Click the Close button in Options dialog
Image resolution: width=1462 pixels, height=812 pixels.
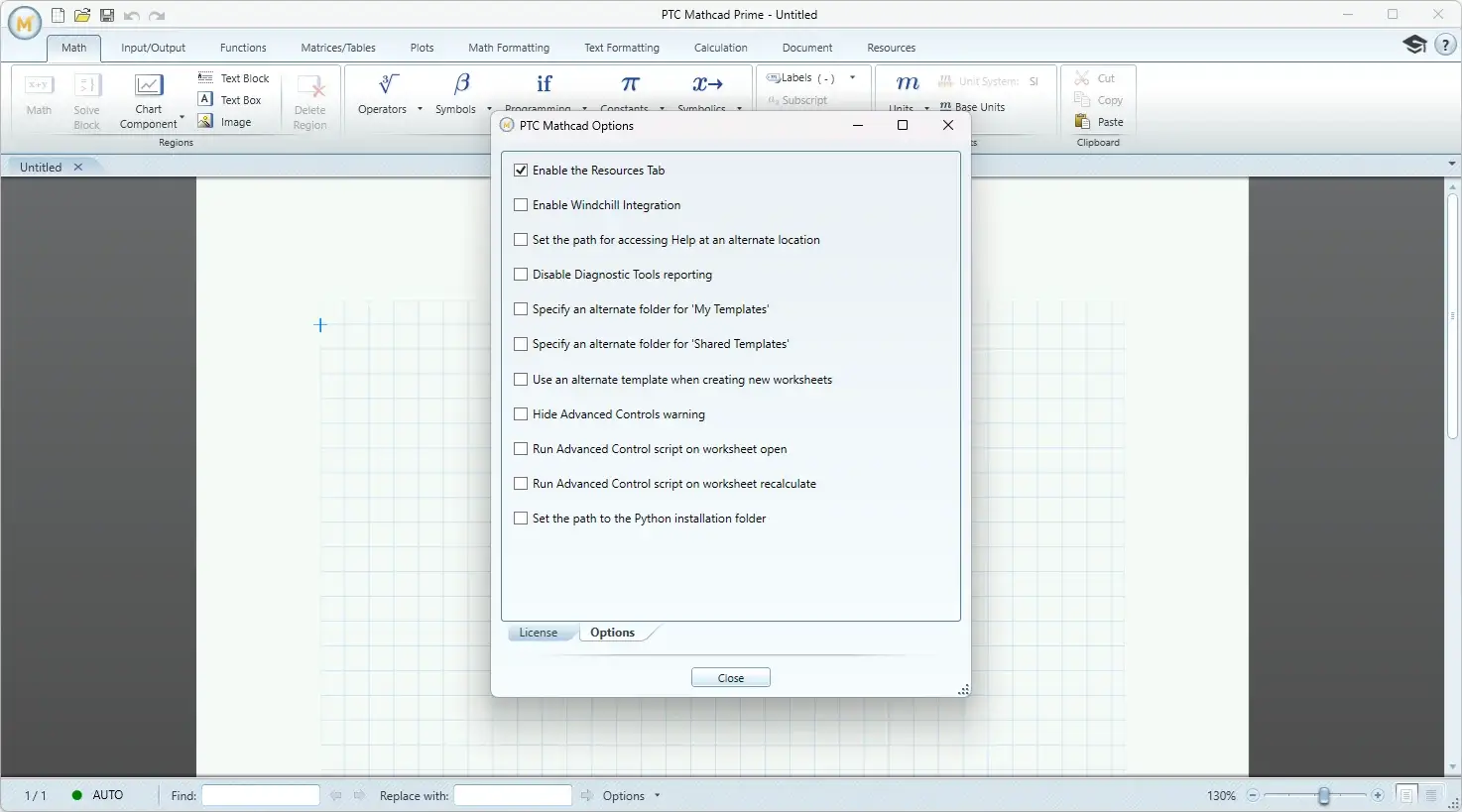point(731,678)
